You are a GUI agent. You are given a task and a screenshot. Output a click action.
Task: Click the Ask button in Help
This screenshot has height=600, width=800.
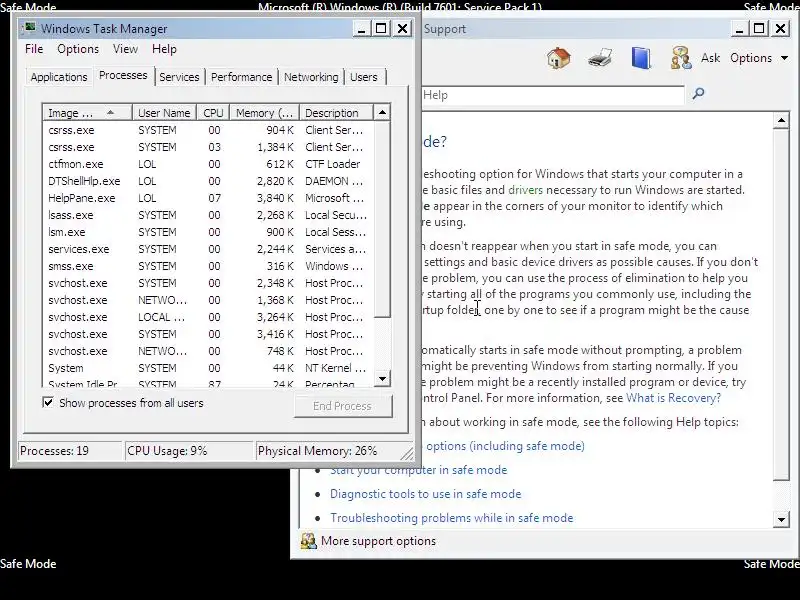[x=710, y=58]
